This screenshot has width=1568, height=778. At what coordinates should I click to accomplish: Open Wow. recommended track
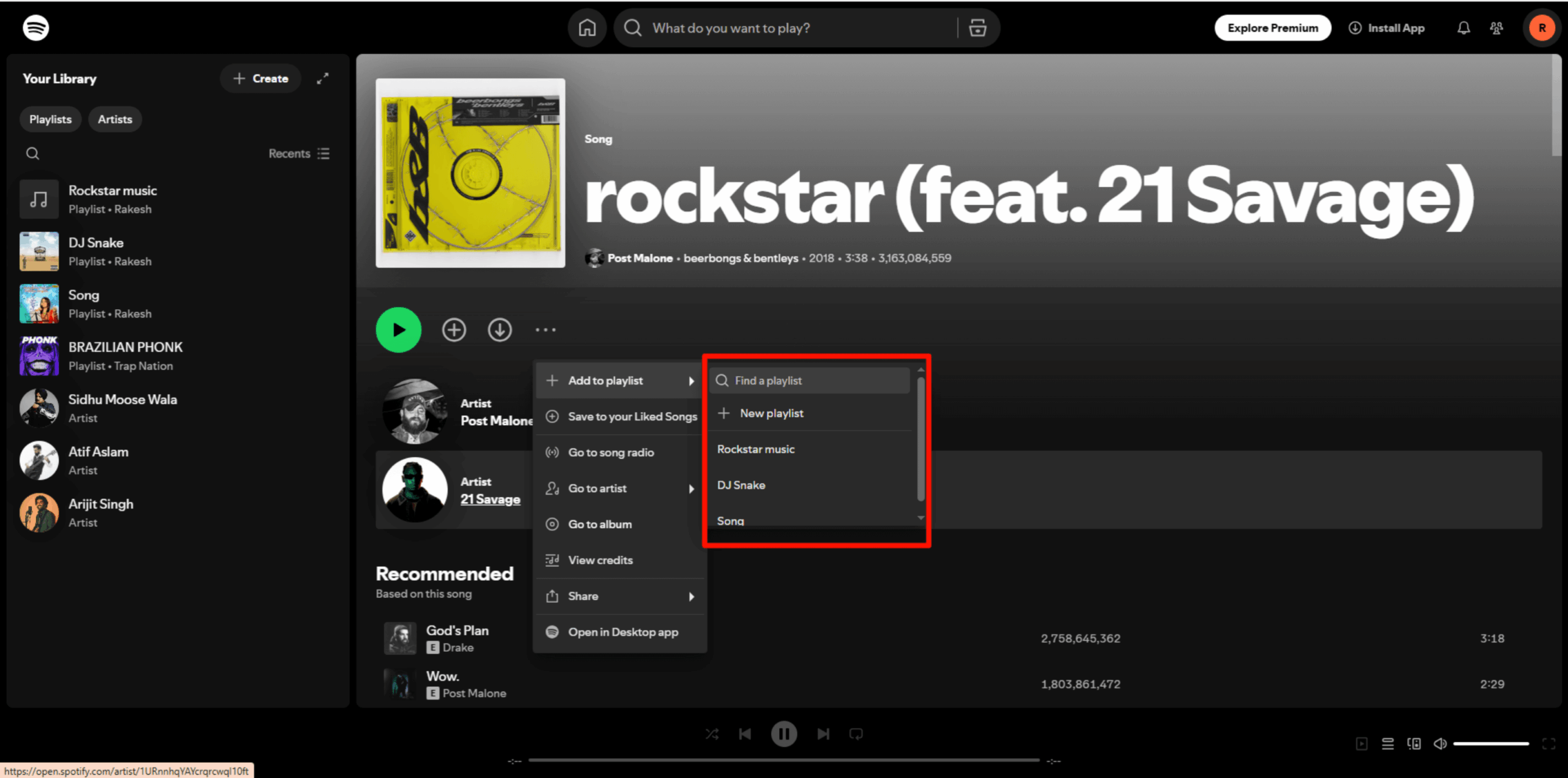point(442,676)
